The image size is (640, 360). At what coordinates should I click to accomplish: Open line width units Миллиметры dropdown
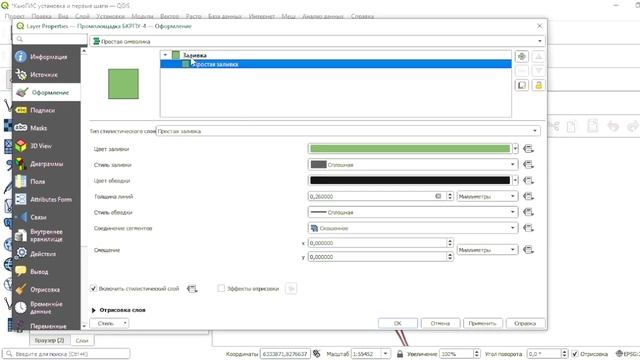click(x=487, y=196)
